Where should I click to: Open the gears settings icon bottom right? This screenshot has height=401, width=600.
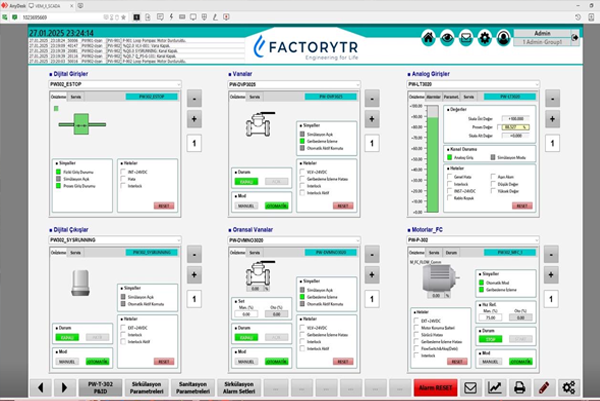(x=570, y=387)
